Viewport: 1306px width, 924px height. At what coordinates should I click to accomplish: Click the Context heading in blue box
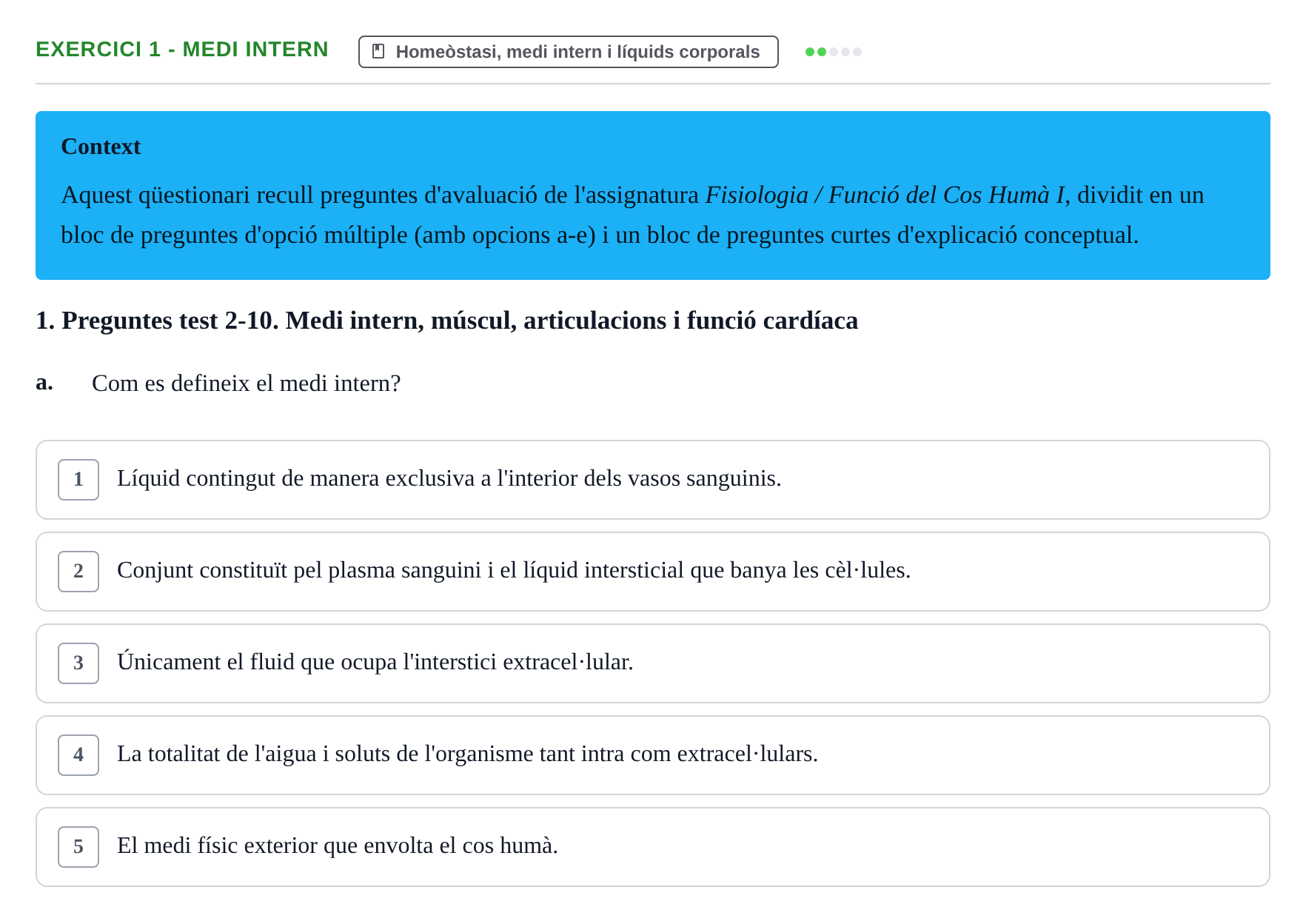(x=101, y=147)
